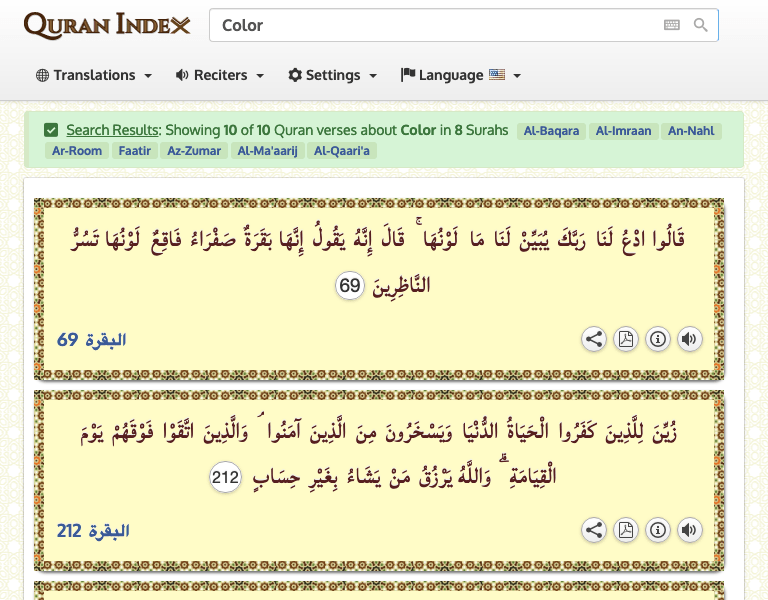The height and width of the screenshot is (600, 768).
Task: Show info for verse 212
Action: [657, 530]
